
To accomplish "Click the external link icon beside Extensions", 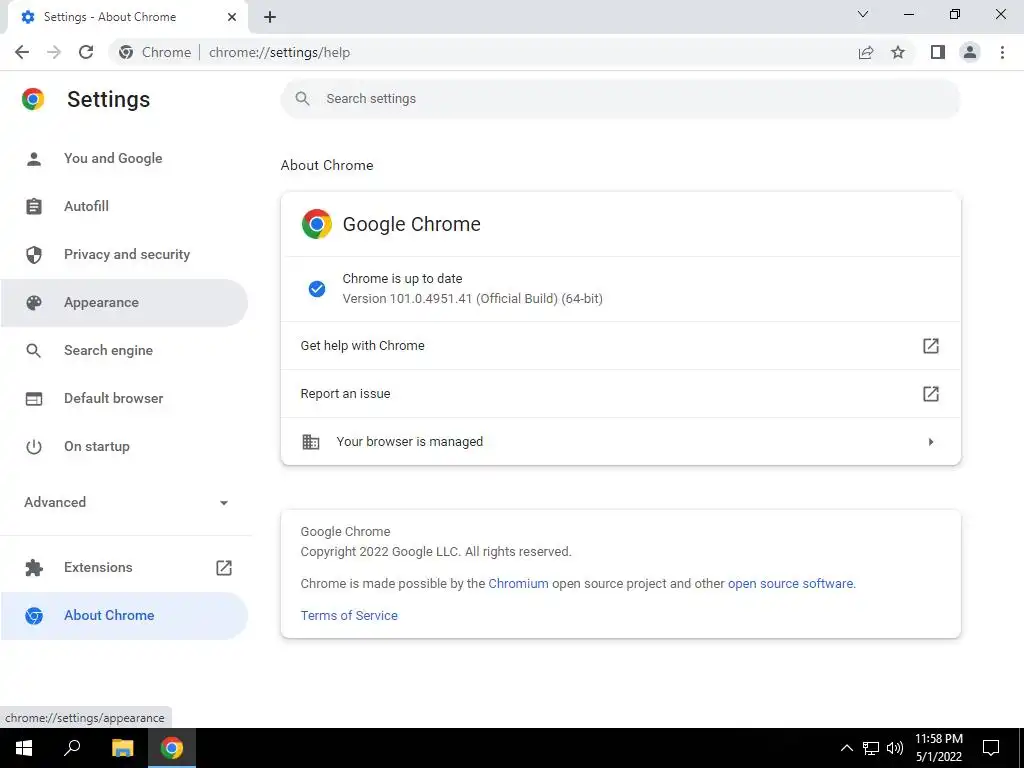I will click(224, 568).
